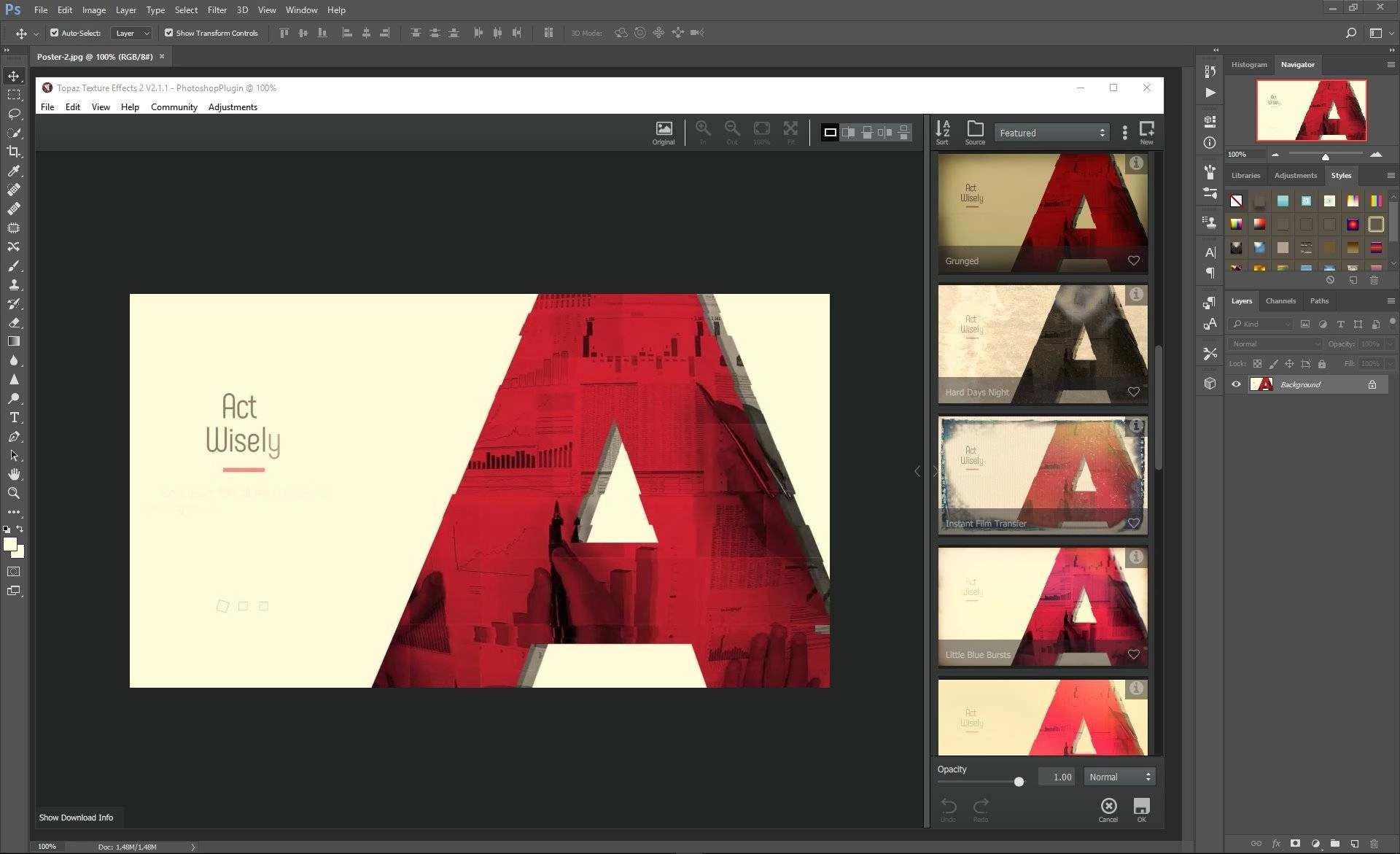Adjust the Opacity slider in Topaz
The image size is (1400, 854).
click(1019, 782)
